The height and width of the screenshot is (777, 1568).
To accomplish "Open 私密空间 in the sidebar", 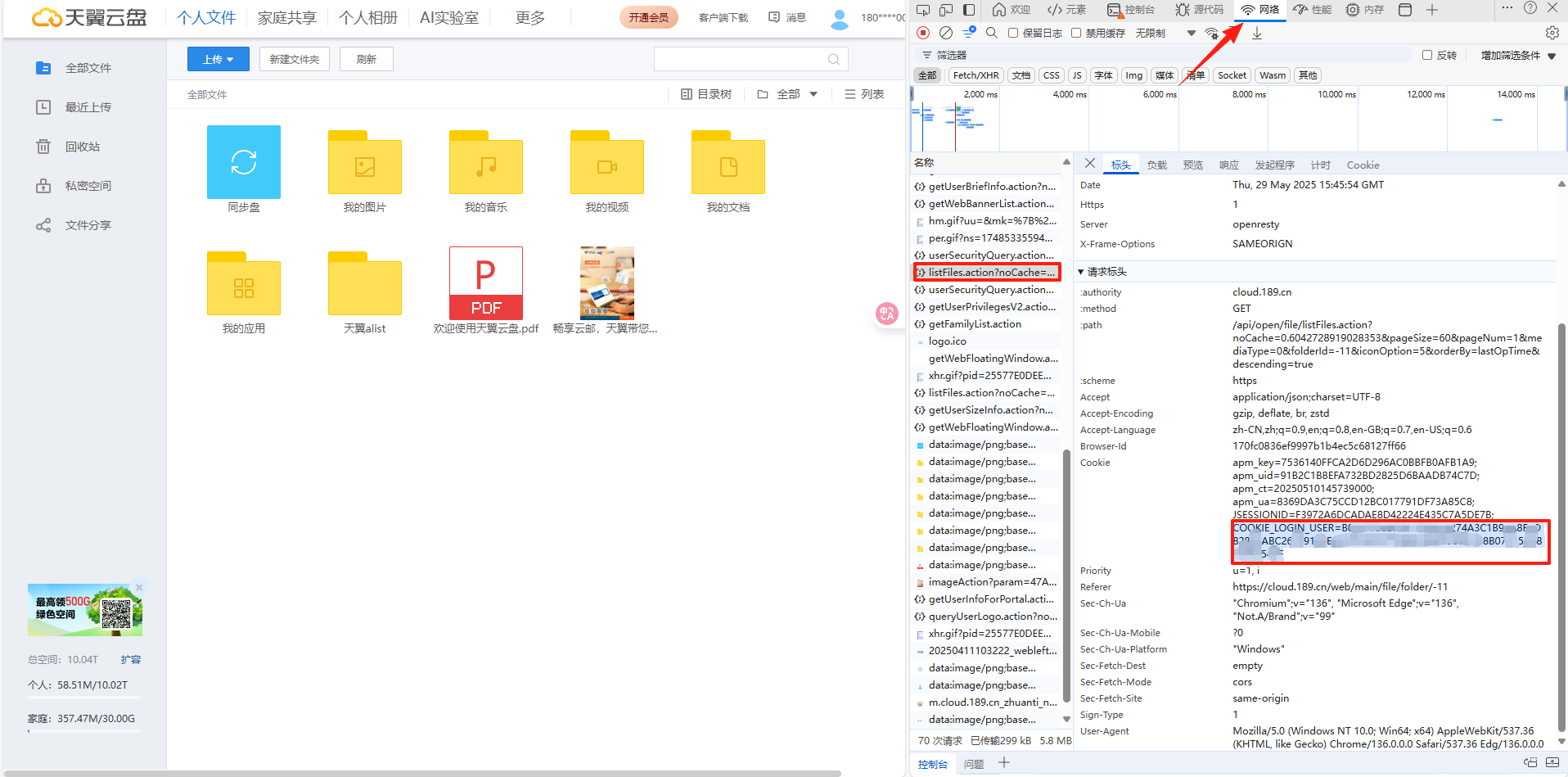I will [x=88, y=186].
